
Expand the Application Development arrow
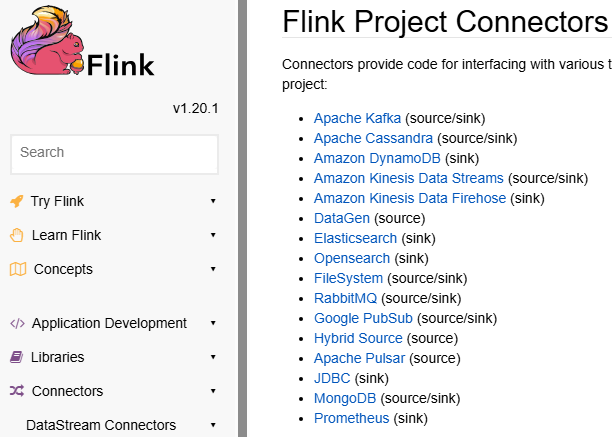pos(213,323)
